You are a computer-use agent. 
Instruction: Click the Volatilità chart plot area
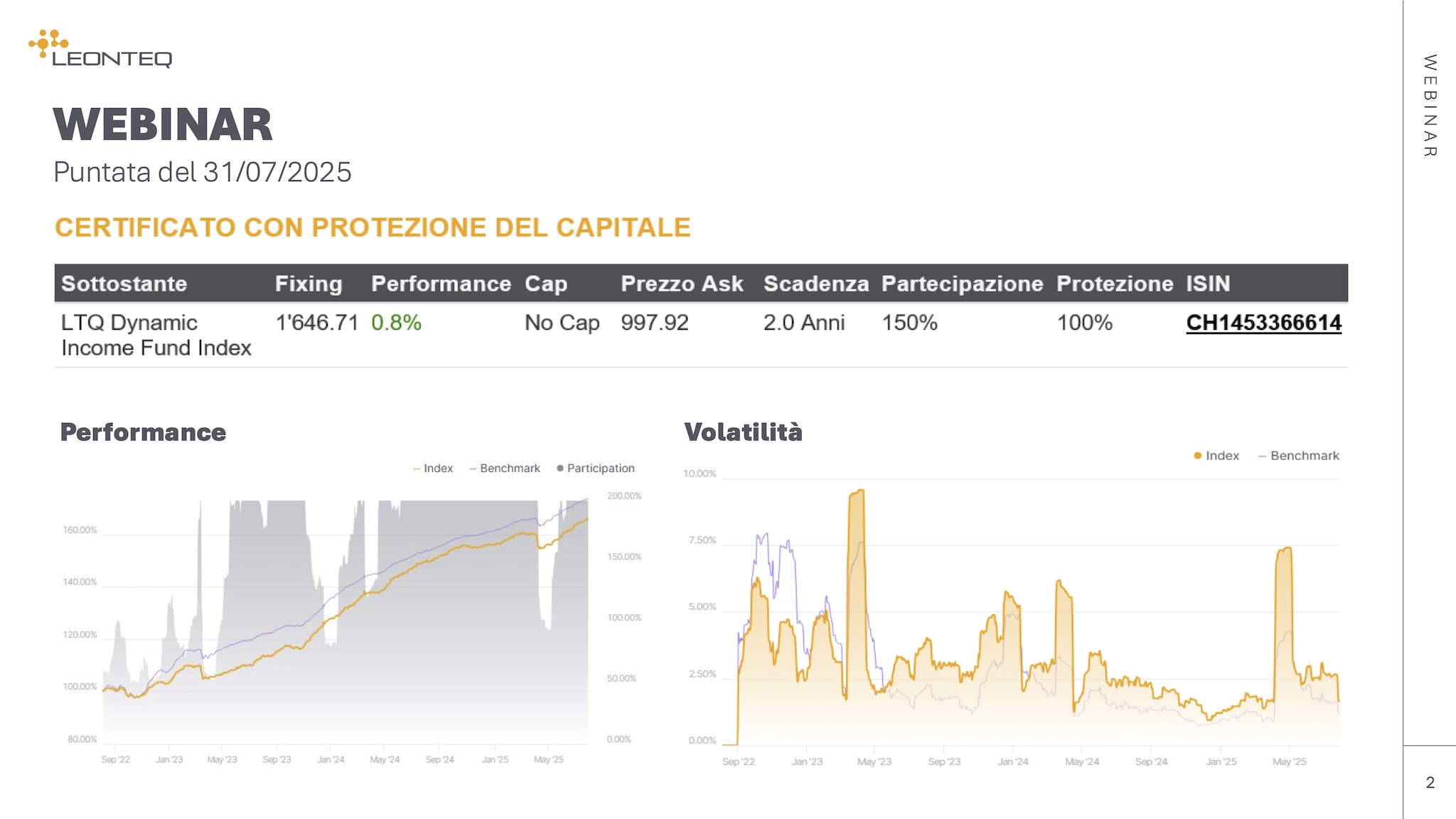tap(1031, 611)
